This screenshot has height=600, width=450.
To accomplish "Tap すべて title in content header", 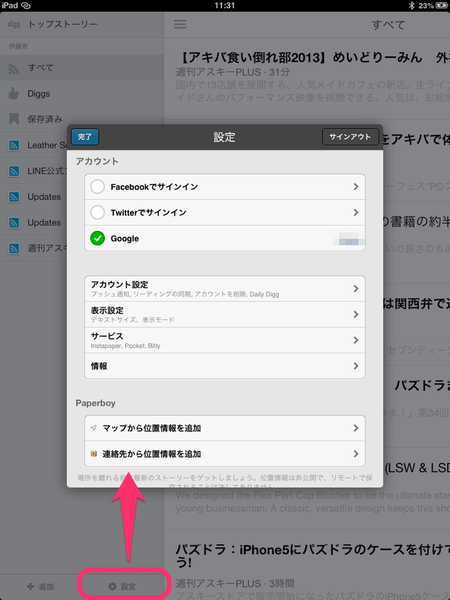I will click(x=388, y=25).
